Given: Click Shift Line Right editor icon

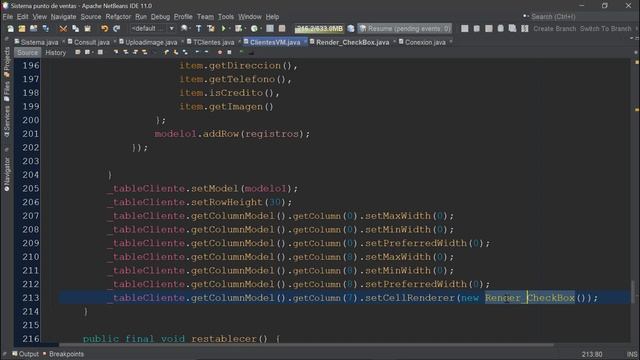Looking at the screenshot, I should click(x=207, y=52).
